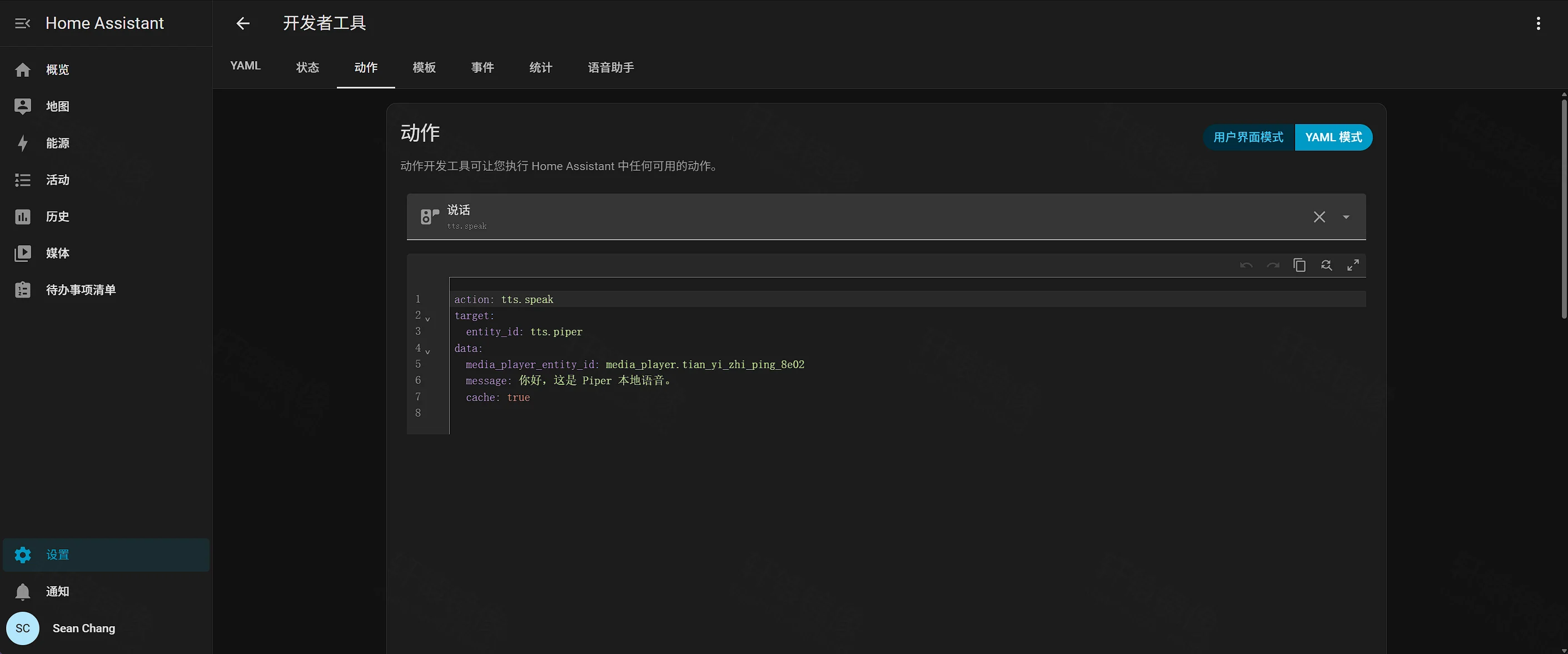This screenshot has height=654, width=1568.
Task: Open 活动 activity list icon
Action: [x=23, y=180]
